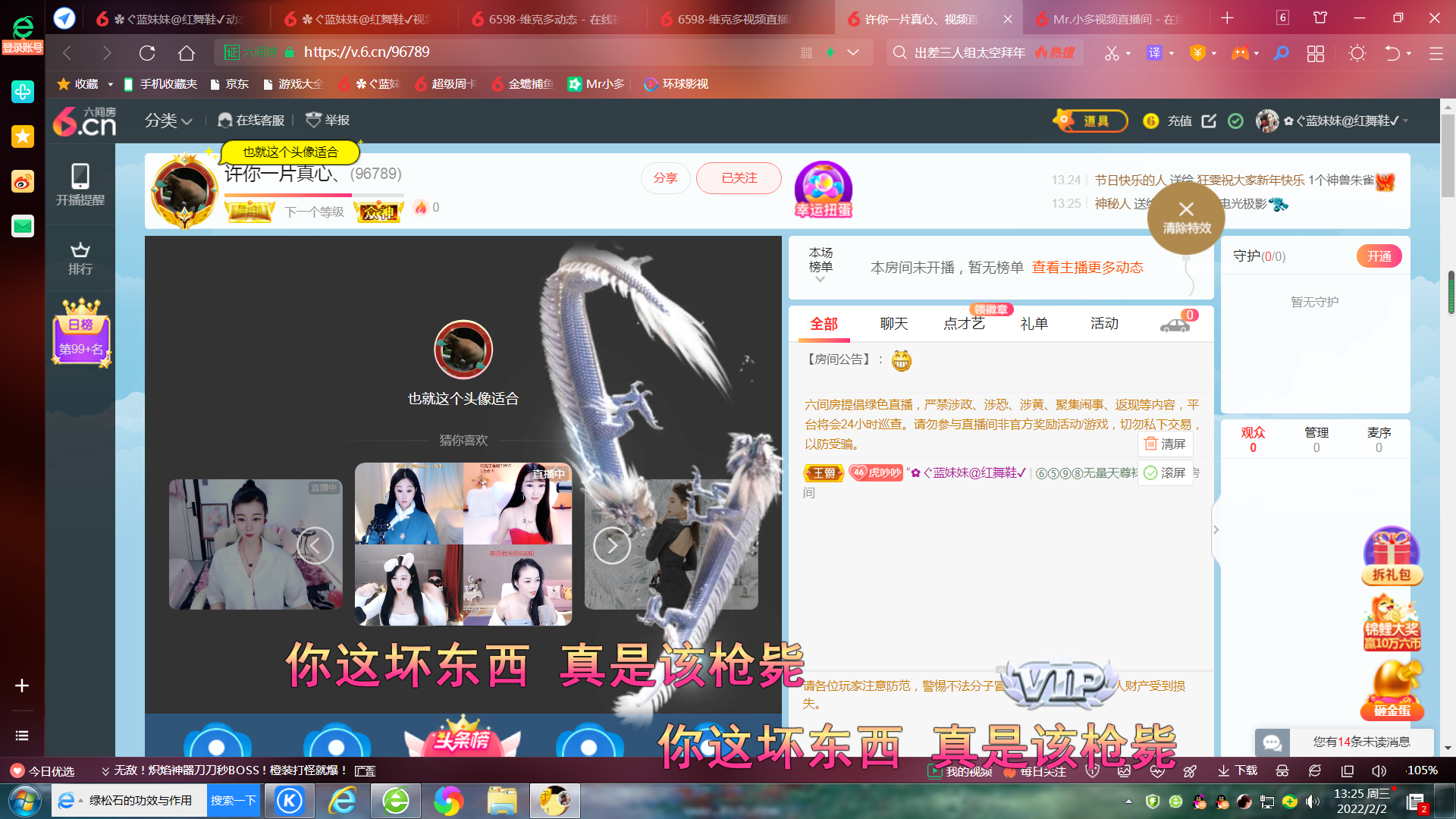Show next recommended streamers arrow
This screenshot has height=819, width=1456.
[x=611, y=545]
